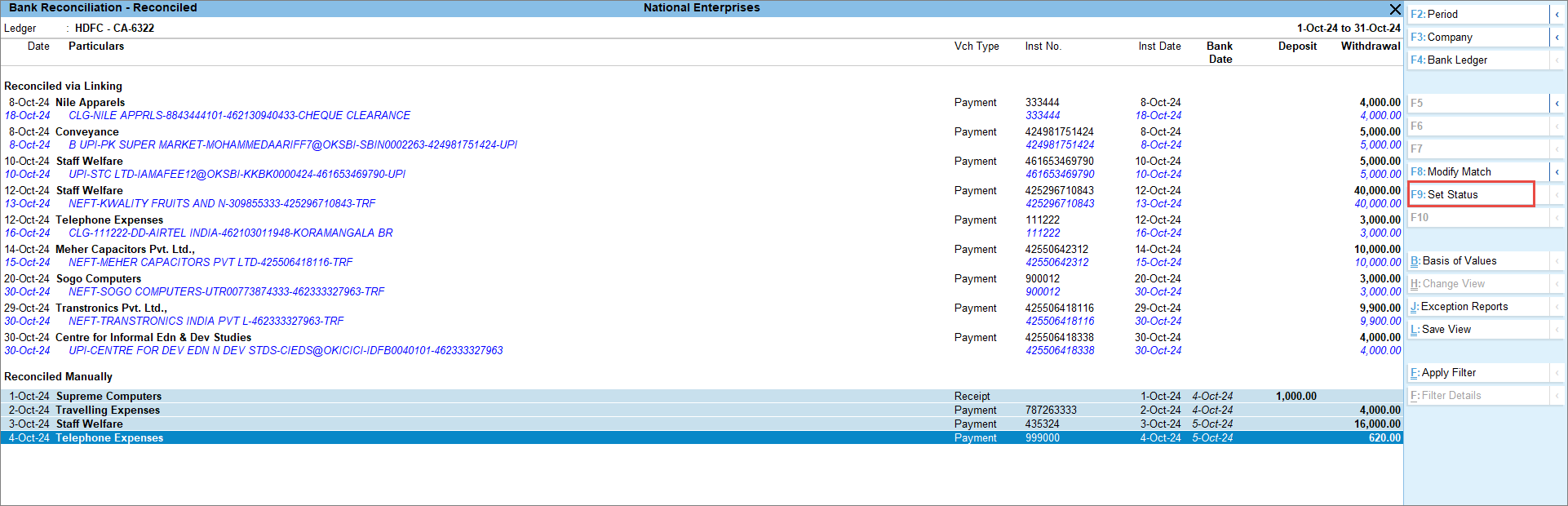
Task: Expand the arrow beside the F5 button
Action: coord(1557,104)
